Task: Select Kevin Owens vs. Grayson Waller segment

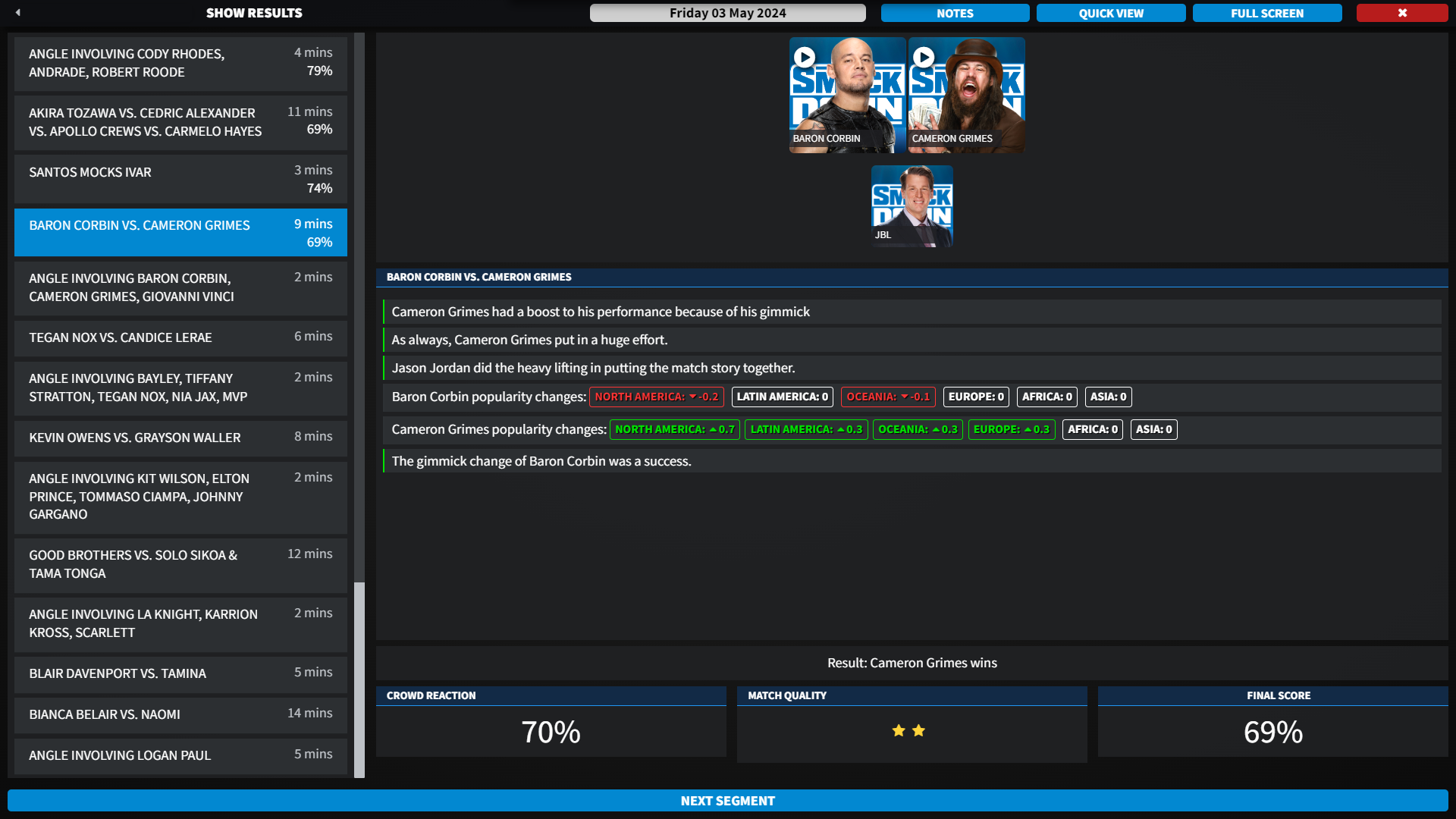Action: [180, 438]
